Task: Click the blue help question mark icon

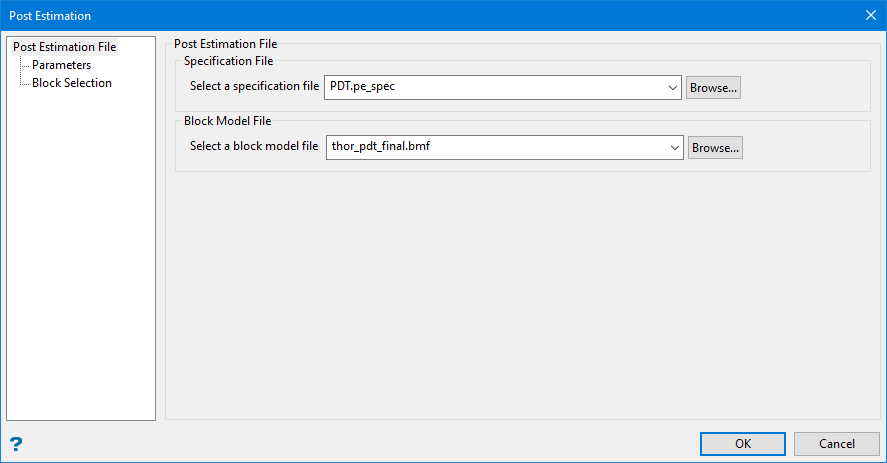Action: 15,444
